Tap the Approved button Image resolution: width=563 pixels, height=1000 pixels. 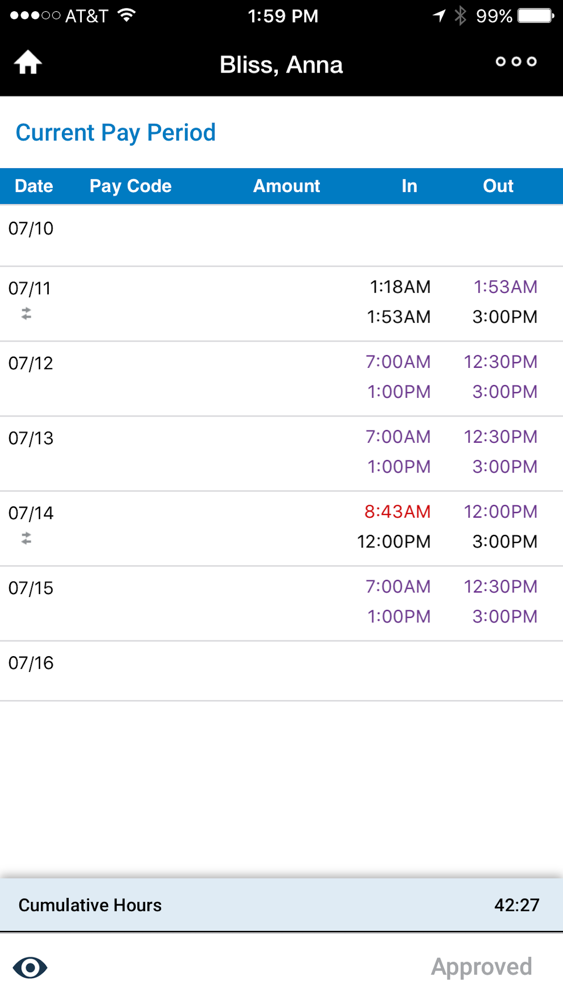click(481, 967)
